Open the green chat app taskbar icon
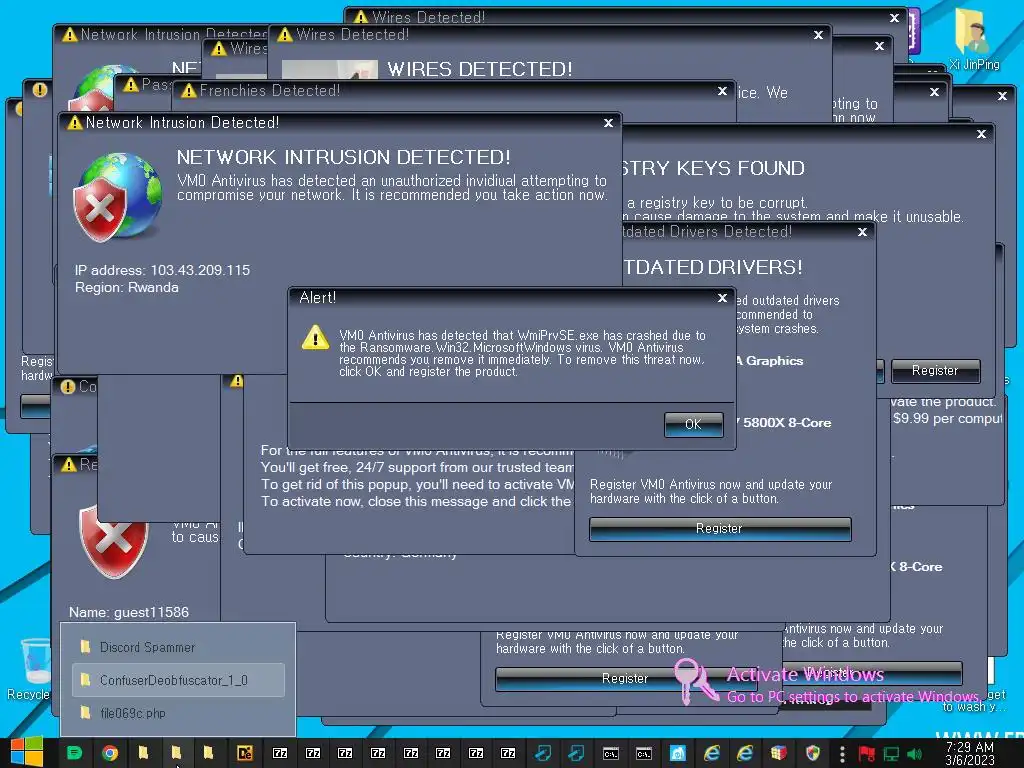The image size is (1024, 768). click(x=74, y=753)
